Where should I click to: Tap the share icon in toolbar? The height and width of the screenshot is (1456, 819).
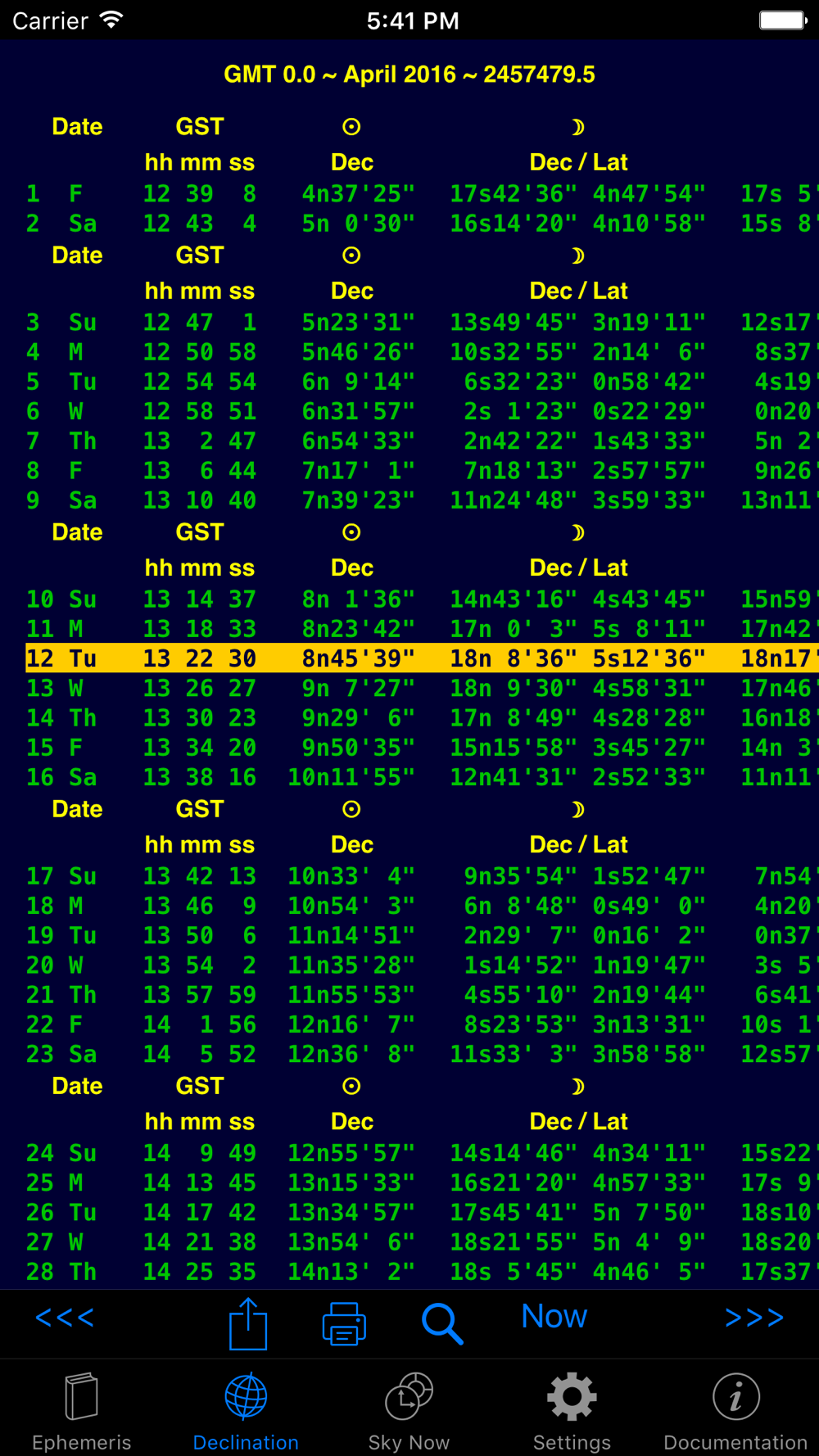pos(248,1323)
